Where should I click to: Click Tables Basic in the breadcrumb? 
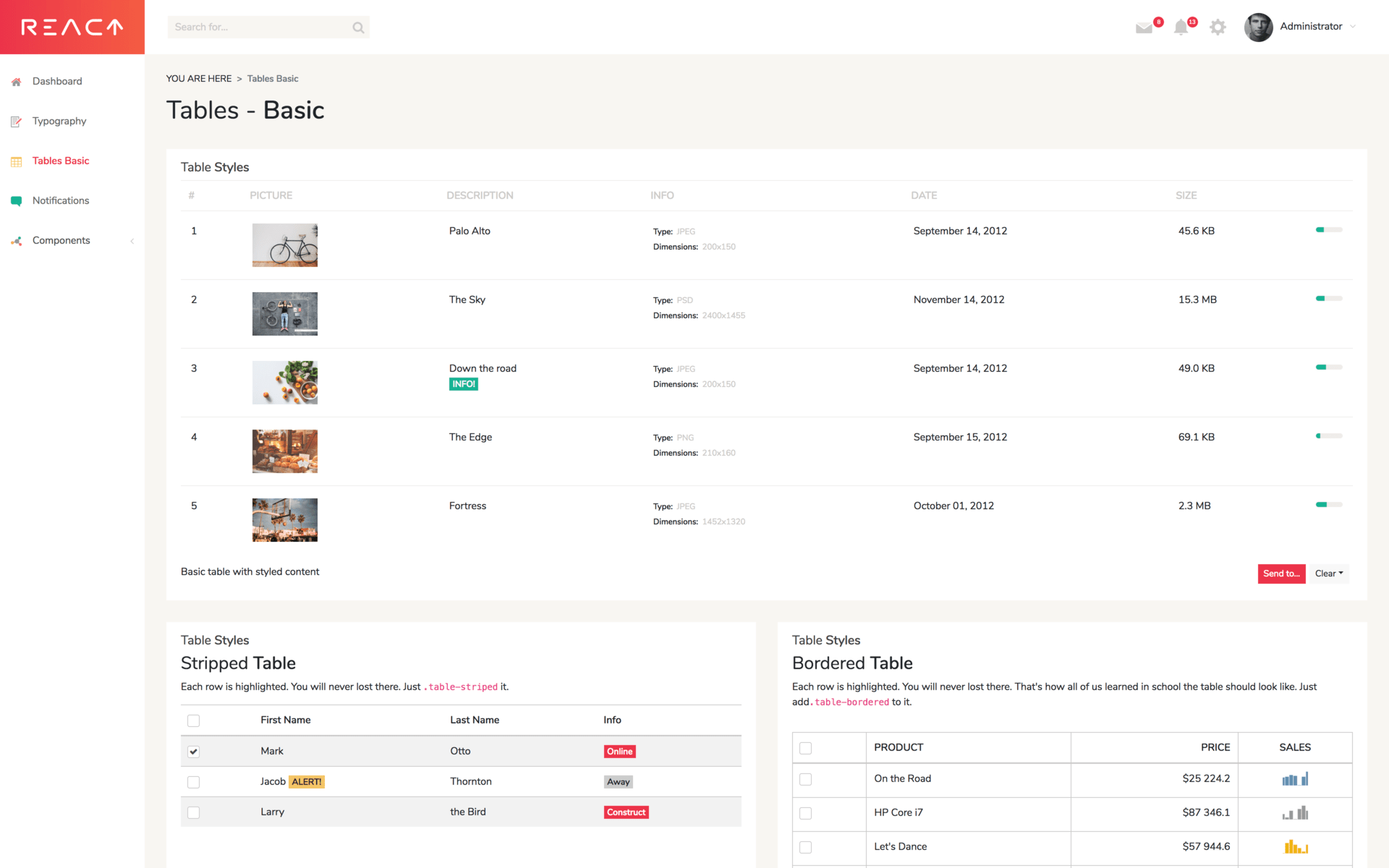tap(272, 78)
